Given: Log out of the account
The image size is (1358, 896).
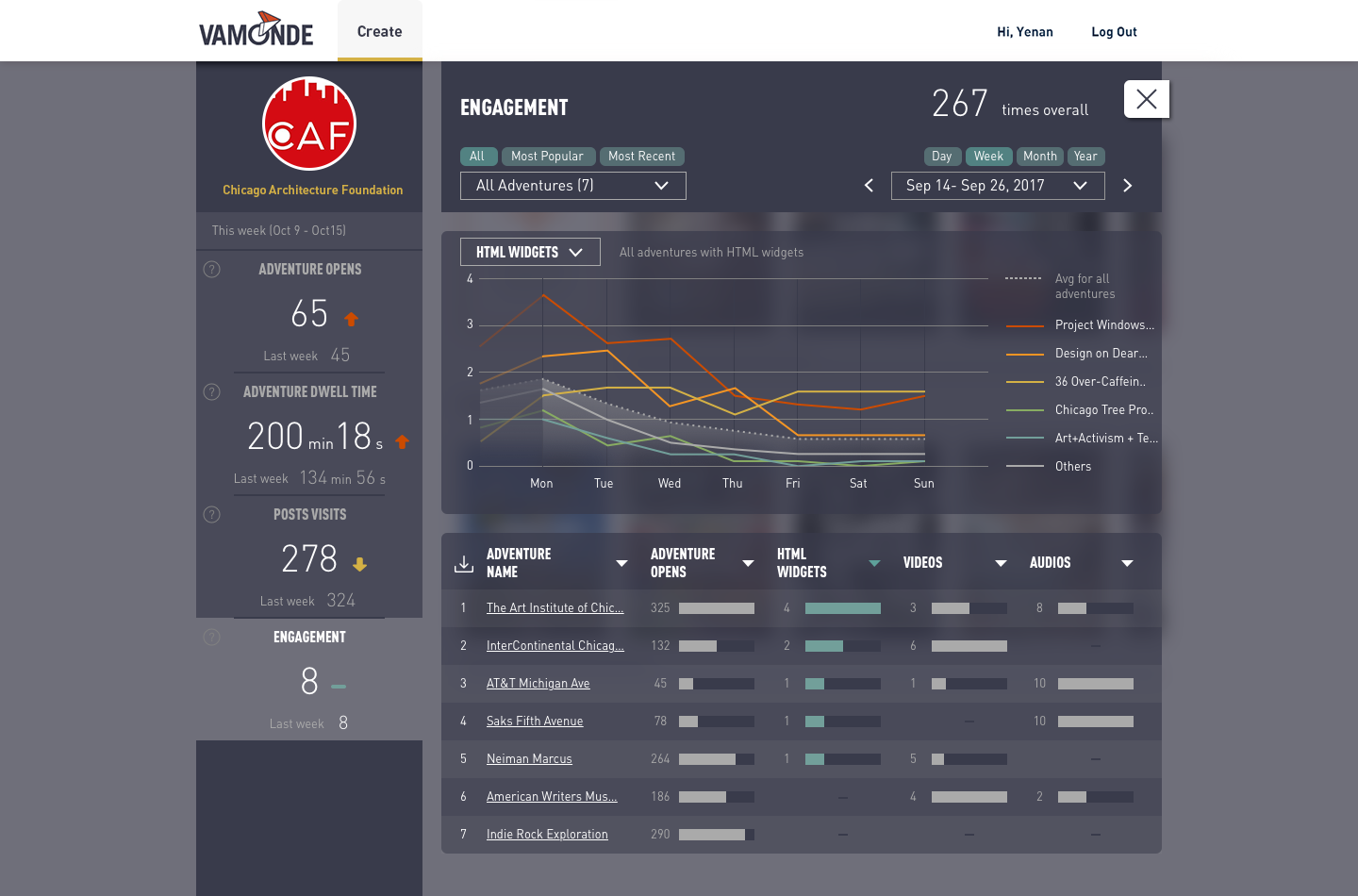Looking at the screenshot, I should 1114,31.
